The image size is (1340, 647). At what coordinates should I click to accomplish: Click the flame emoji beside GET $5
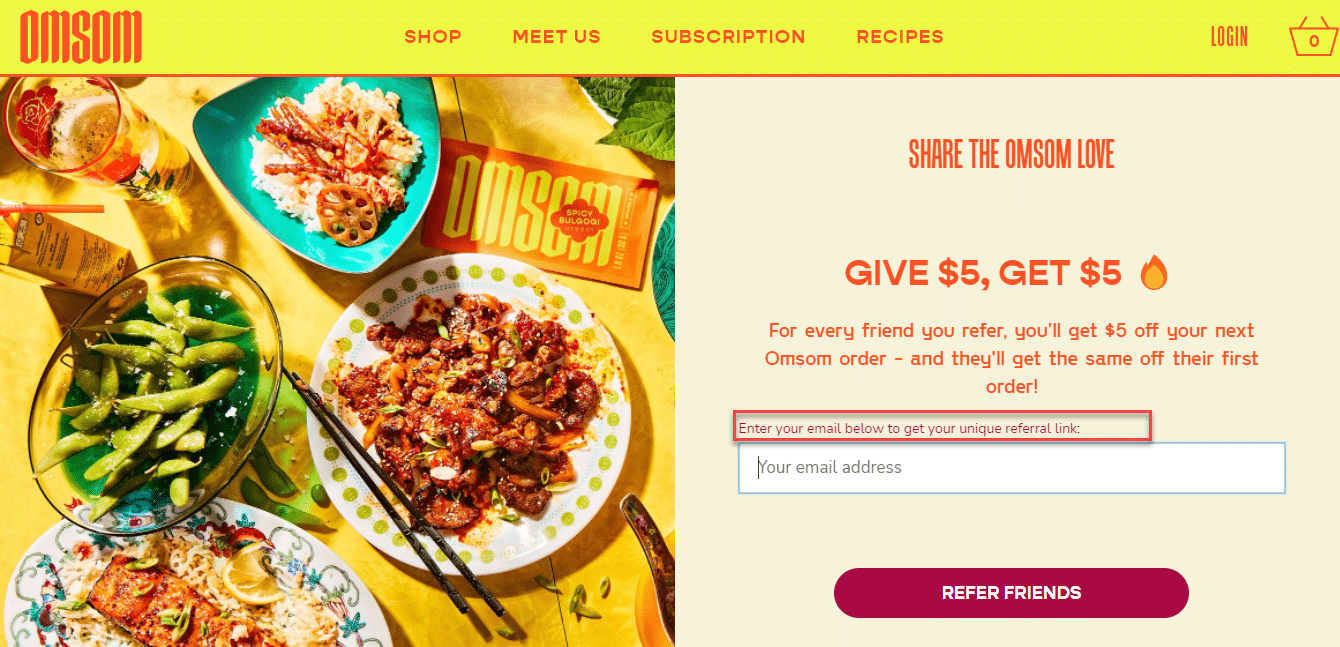(1154, 272)
